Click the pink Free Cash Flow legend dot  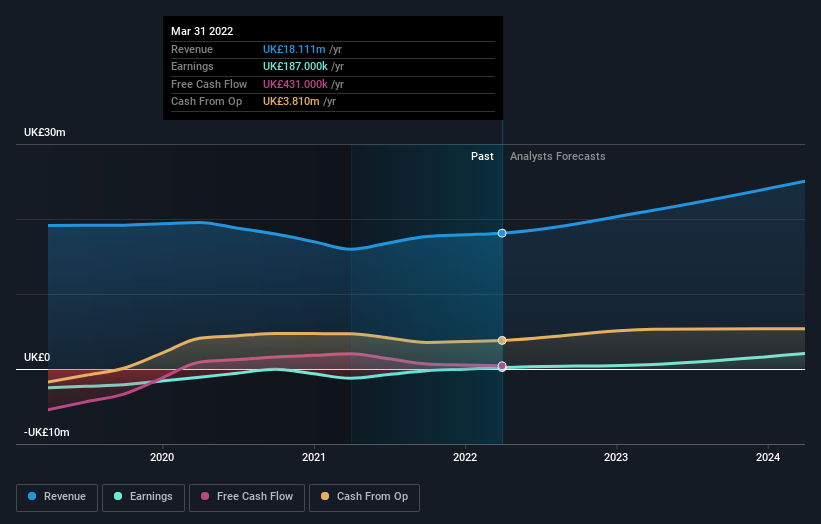click(x=205, y=496)
